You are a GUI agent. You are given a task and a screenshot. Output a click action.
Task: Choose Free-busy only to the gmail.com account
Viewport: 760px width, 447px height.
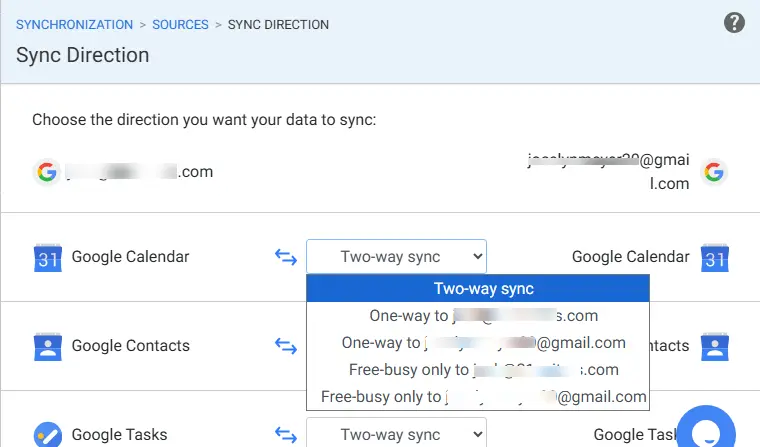[x=478, y=397]
